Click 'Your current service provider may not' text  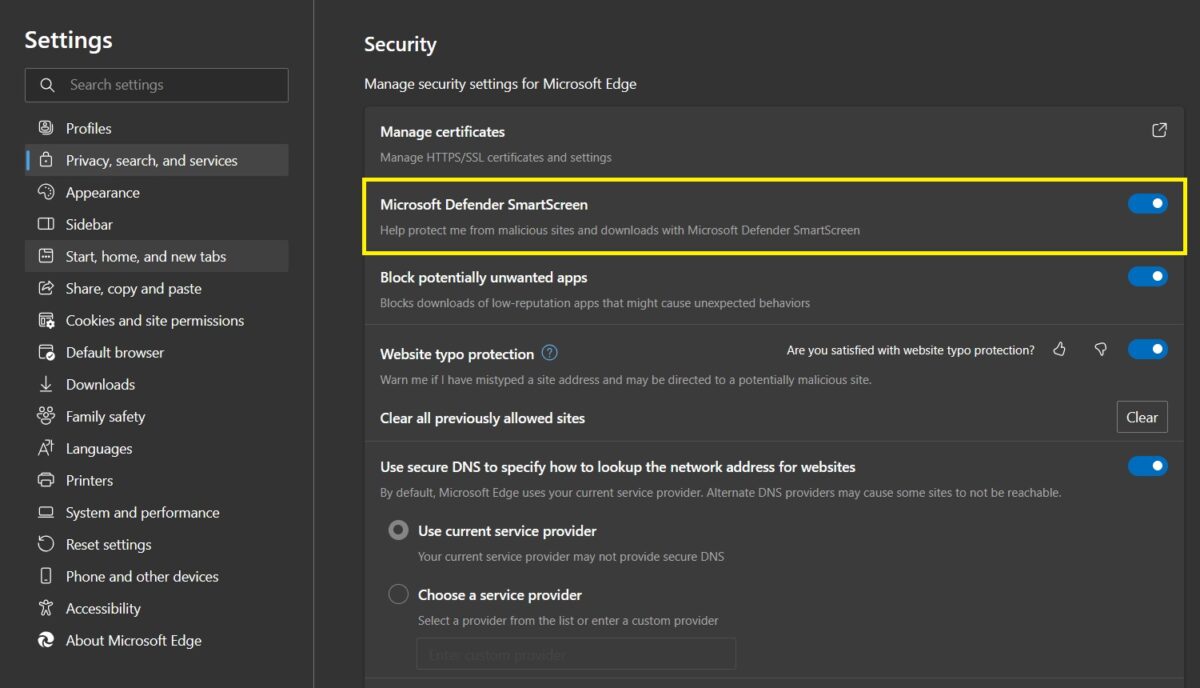(x=571, y=556)
